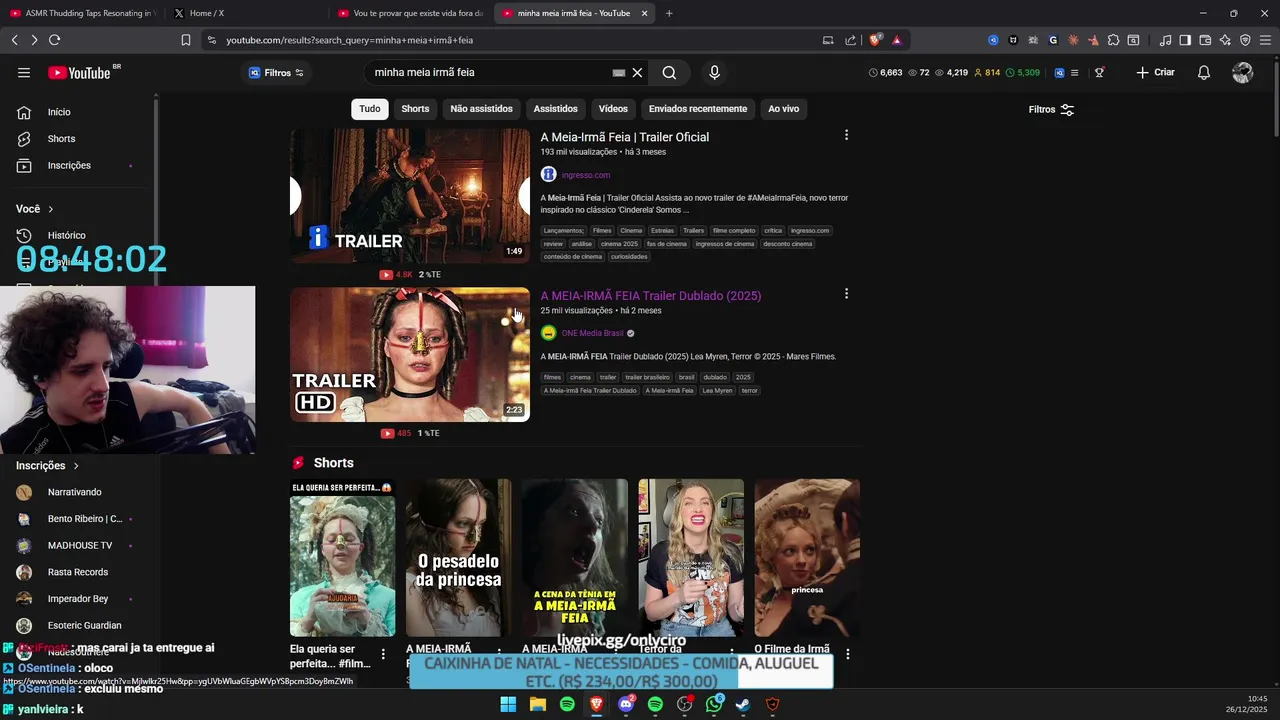Open Brave Leo AI sparkle icon

point(1225,40)
